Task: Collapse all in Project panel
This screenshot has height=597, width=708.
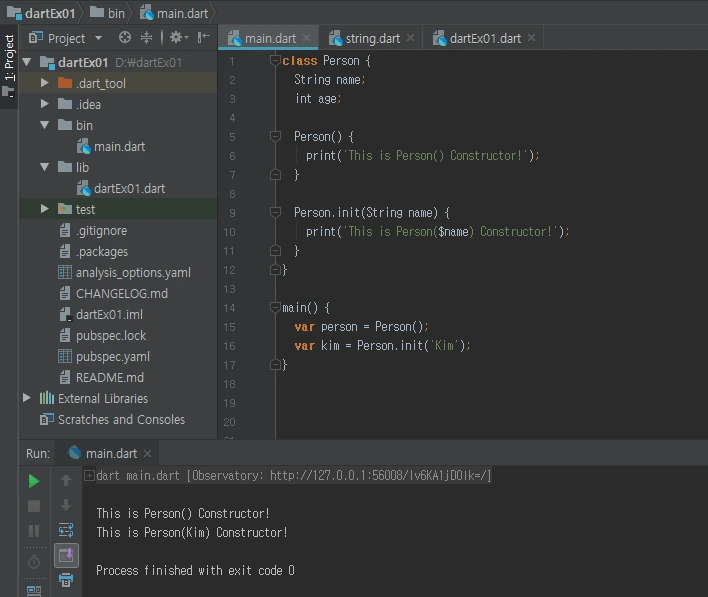Action: pyautogui.click(x=146, y=37)
